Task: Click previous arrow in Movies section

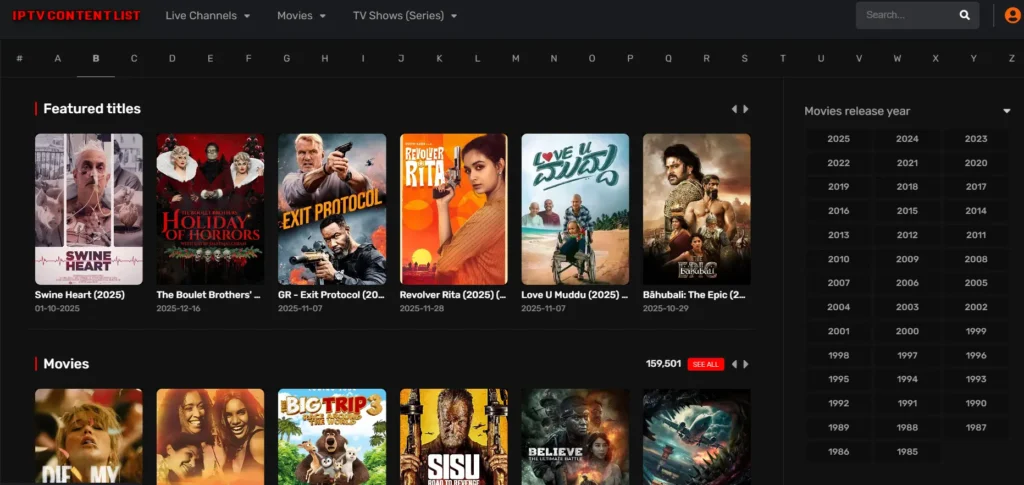Action: pyautogui.click(x=734, y=364)
